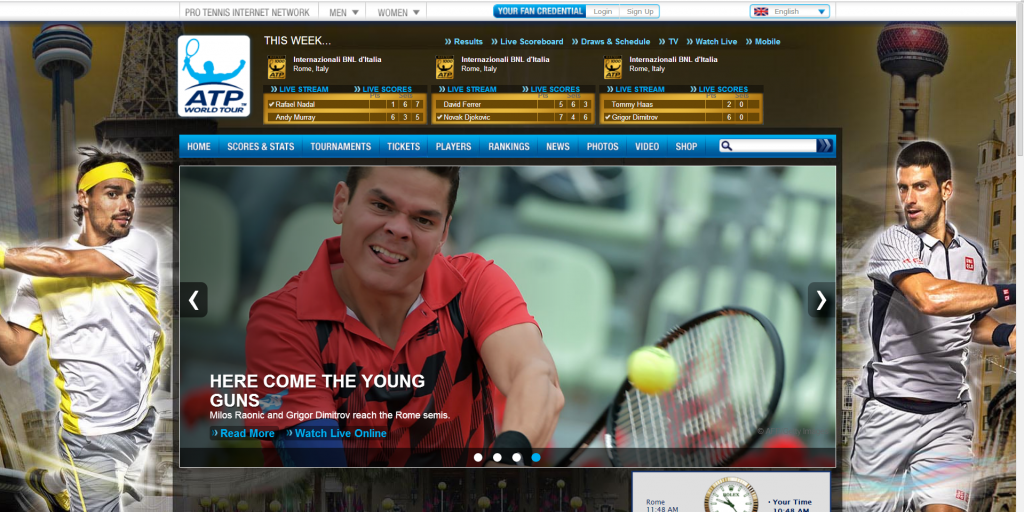
Task: Click HERE COME THE YOUNG GUNS headline
Action: [317, 391]
